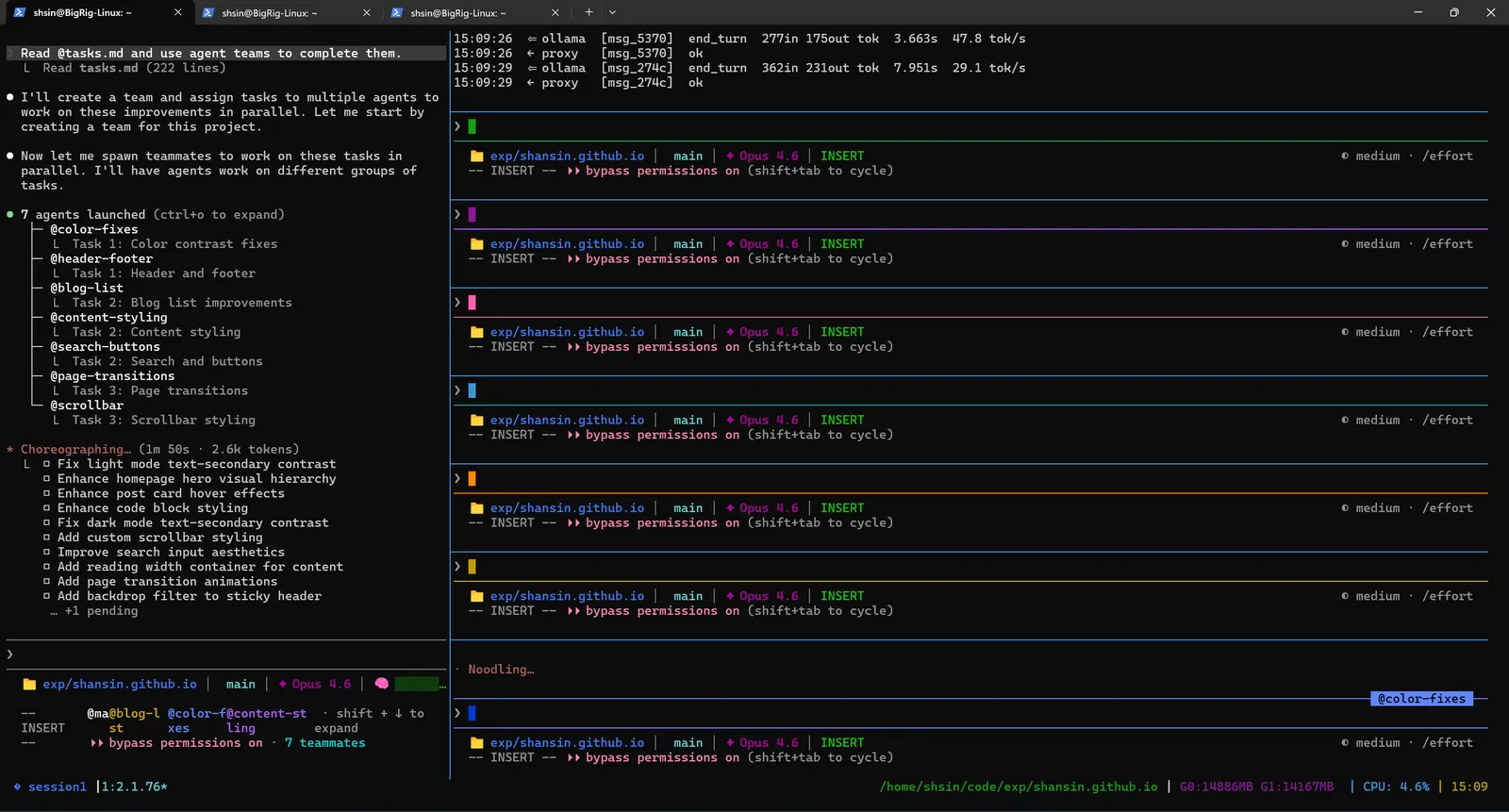Click /effort command in green-cursor pane
Screen dimensions: 1509x812
point(1448,157)
